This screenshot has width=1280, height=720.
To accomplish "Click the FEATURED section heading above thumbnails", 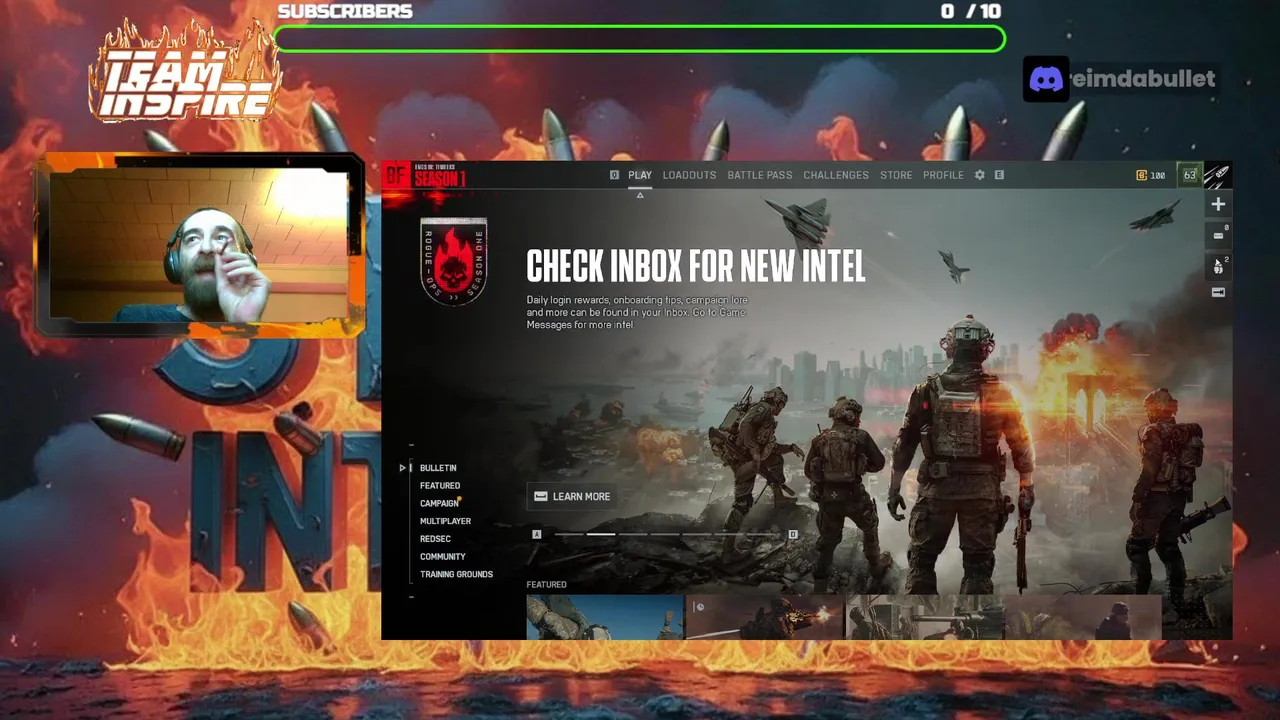I will click(546, 585).
